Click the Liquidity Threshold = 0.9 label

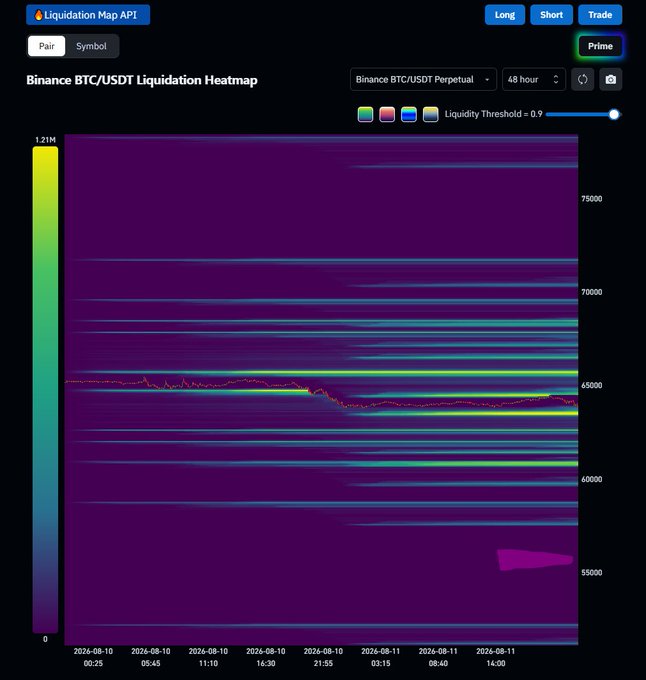coord(493,114)
